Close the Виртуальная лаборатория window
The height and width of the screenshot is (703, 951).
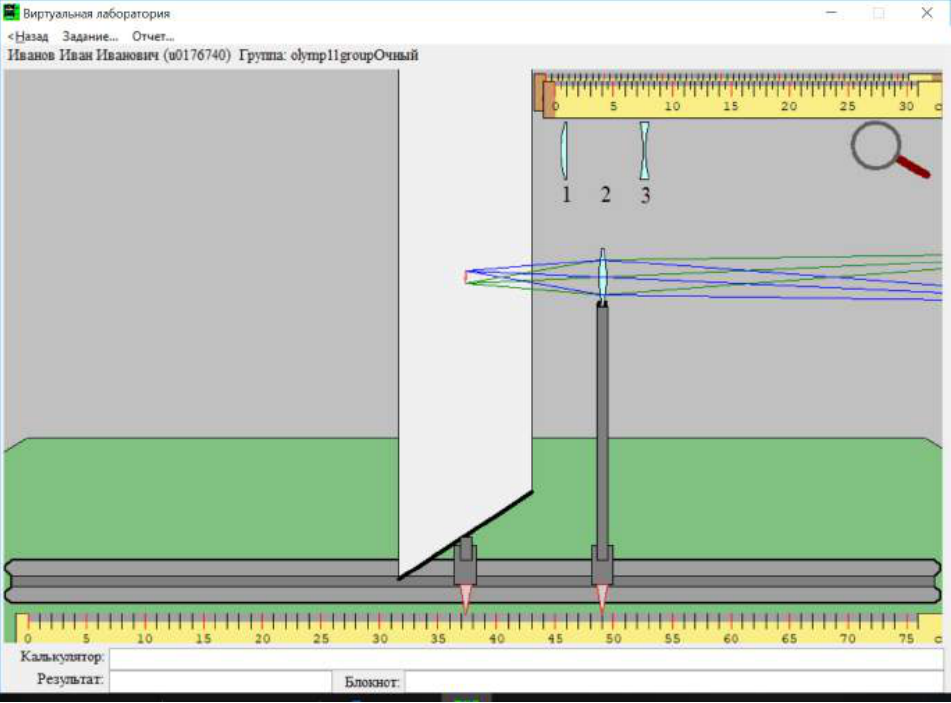click(927, 13)
